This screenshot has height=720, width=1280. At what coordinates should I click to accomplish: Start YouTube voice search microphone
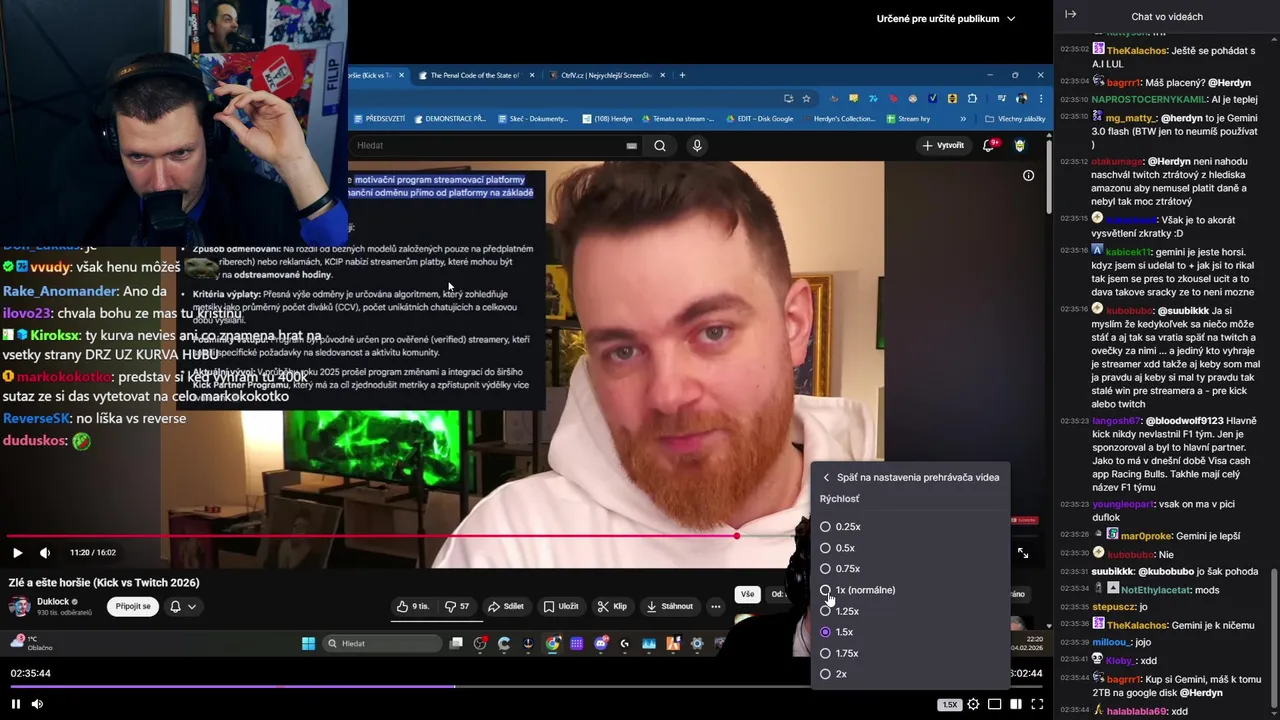[x=697, y=145]
